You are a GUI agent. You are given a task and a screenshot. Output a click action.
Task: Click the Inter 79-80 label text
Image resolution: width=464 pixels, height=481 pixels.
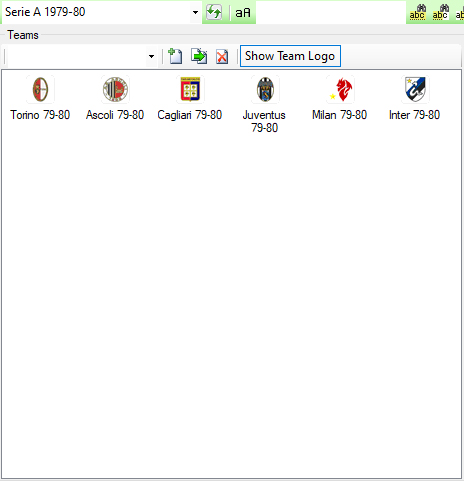(x=414, y=115)
